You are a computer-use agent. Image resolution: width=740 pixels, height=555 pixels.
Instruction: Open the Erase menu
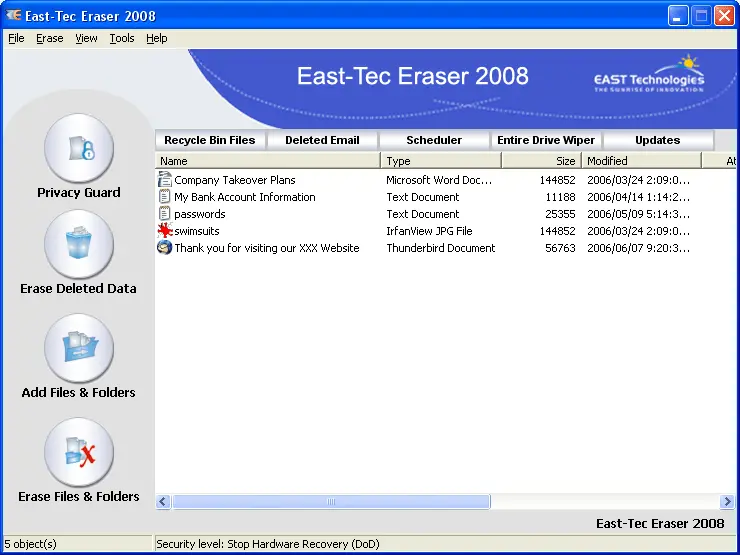coord(50,38)
